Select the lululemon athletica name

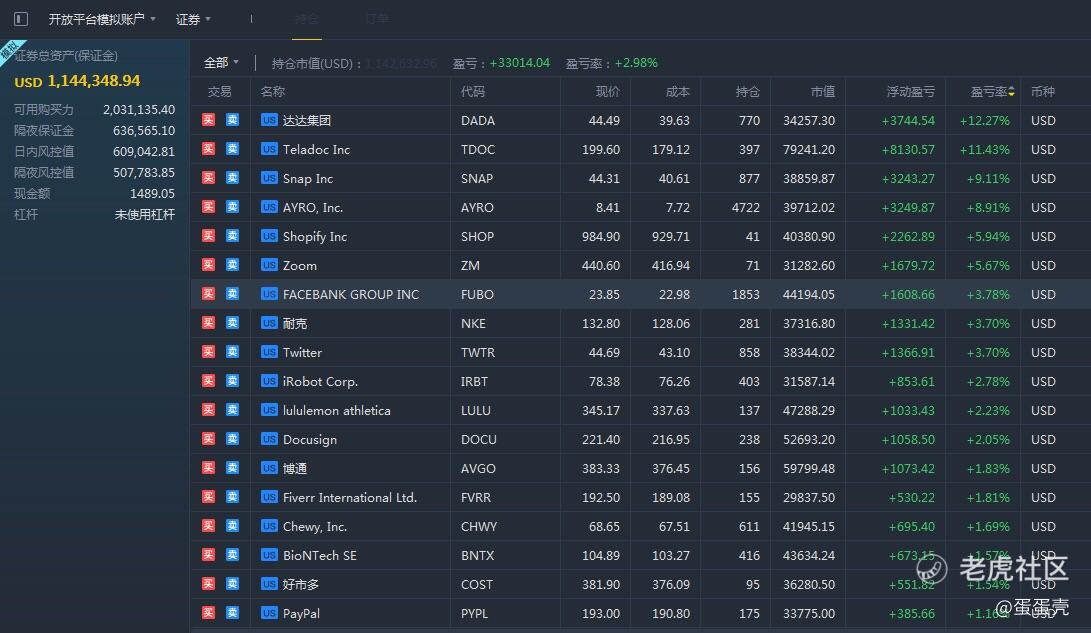(337, 410)
